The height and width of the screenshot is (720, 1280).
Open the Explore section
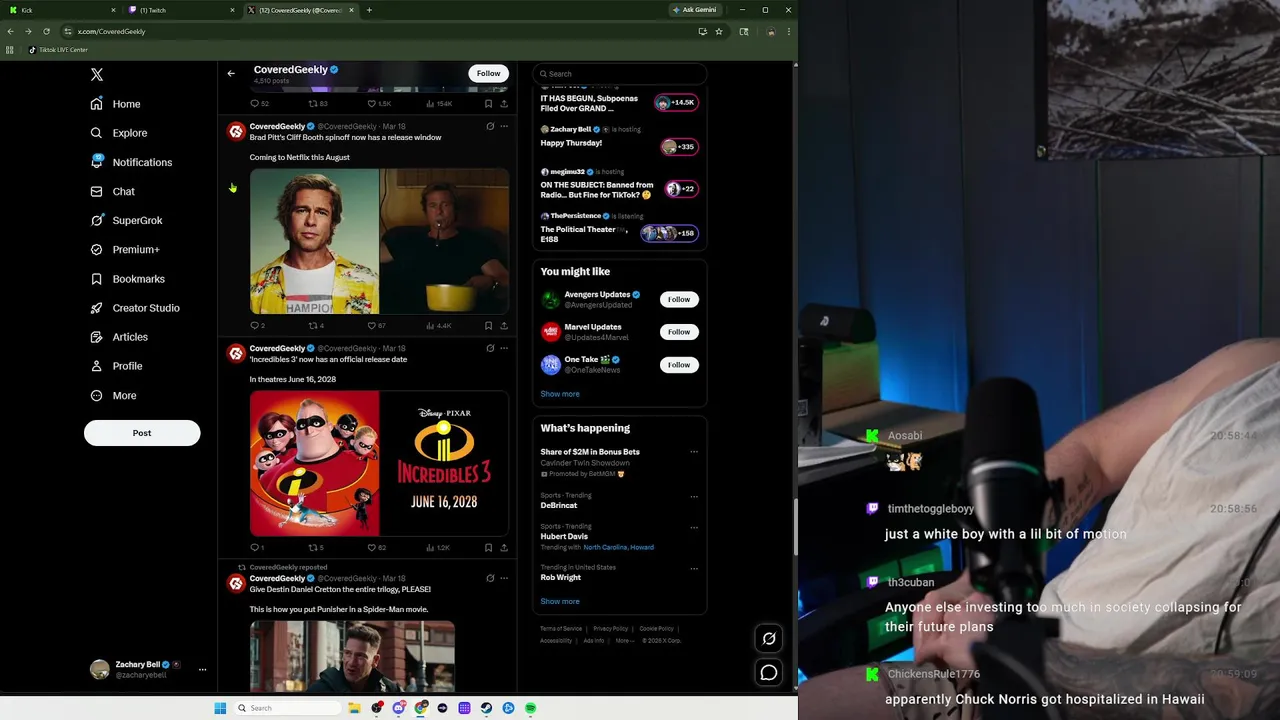click(118, 133)
